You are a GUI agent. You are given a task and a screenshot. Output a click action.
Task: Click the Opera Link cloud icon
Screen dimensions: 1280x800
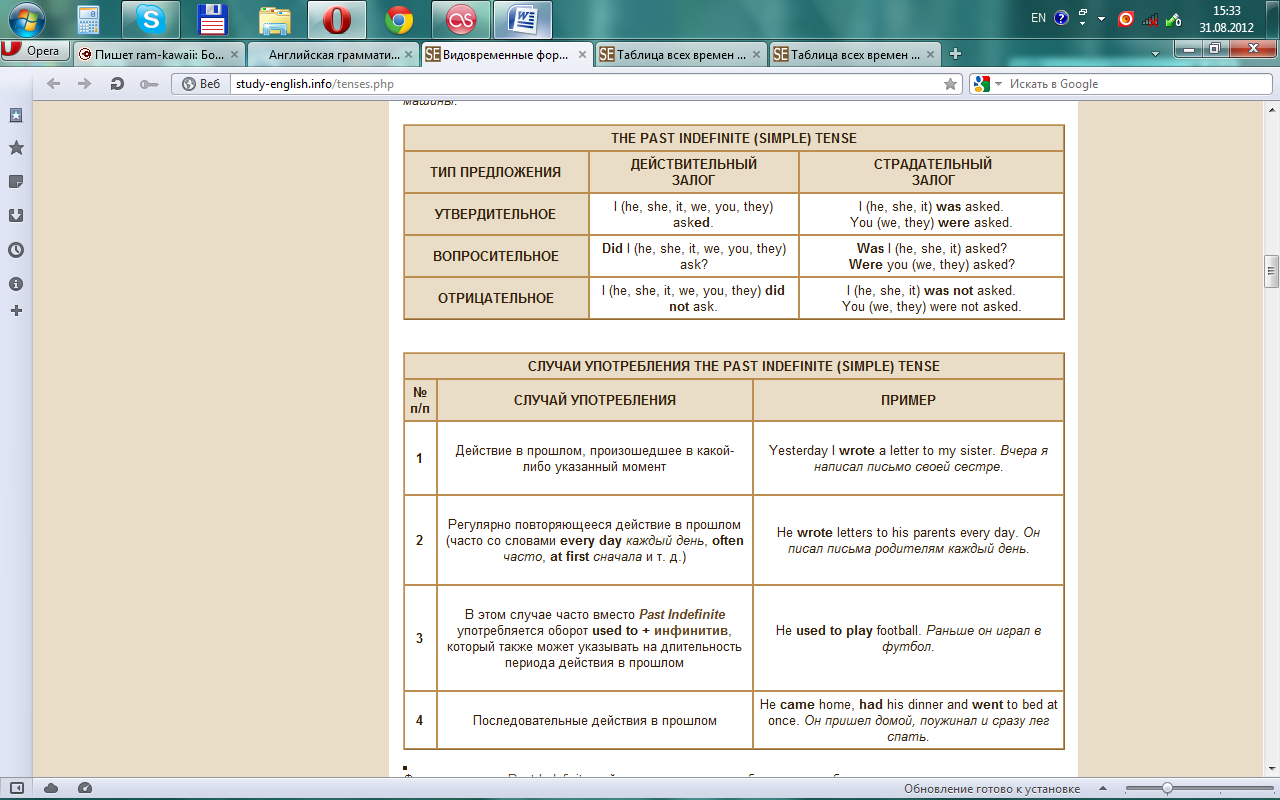point(51,788)
